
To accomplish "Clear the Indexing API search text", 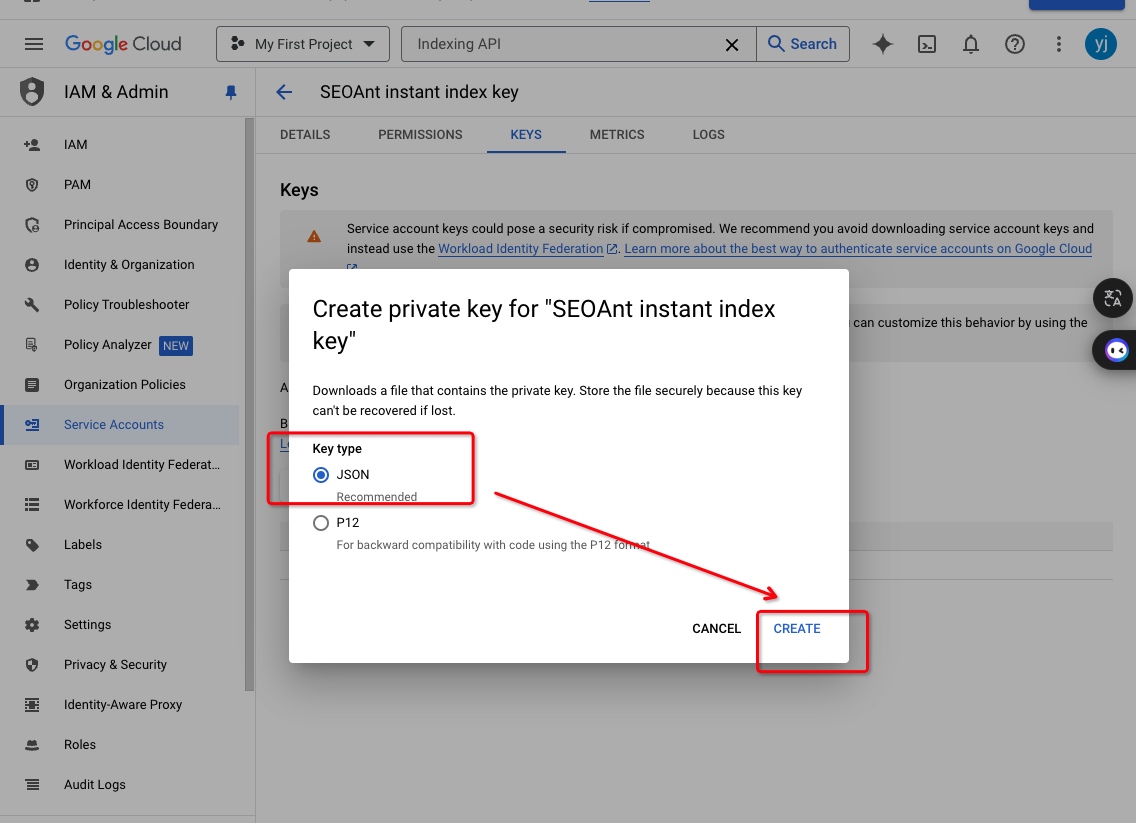I will click(x=732, y=45).
